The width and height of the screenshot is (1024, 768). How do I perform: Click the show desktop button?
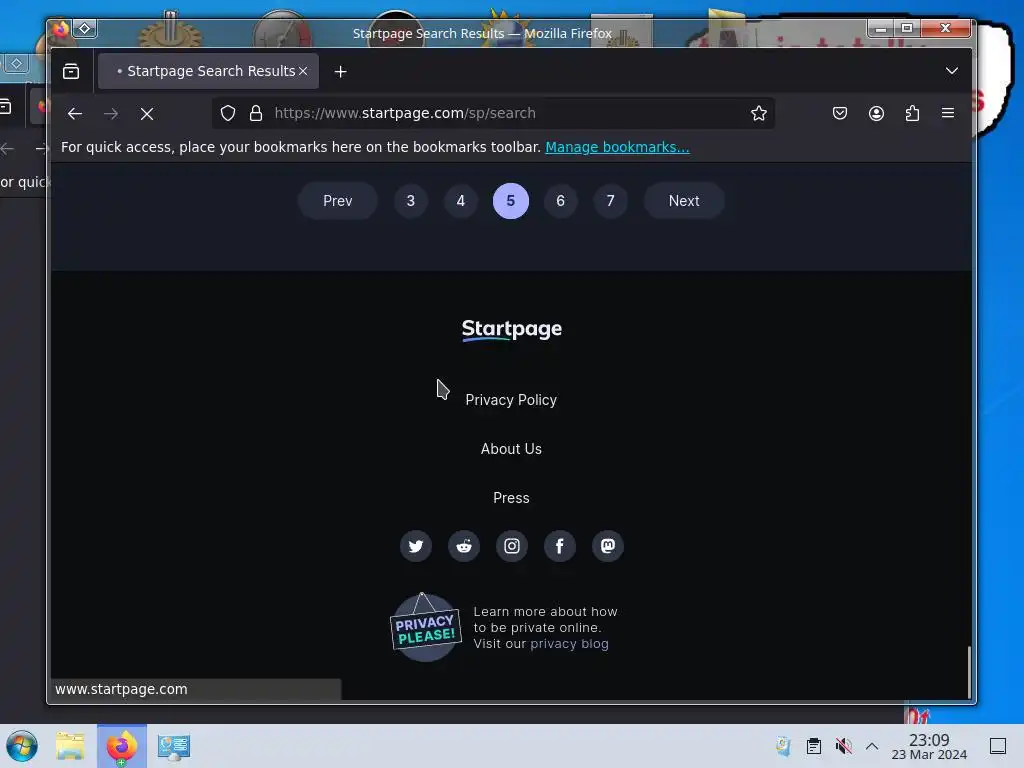pyautogui.click(x=998, y=746)
